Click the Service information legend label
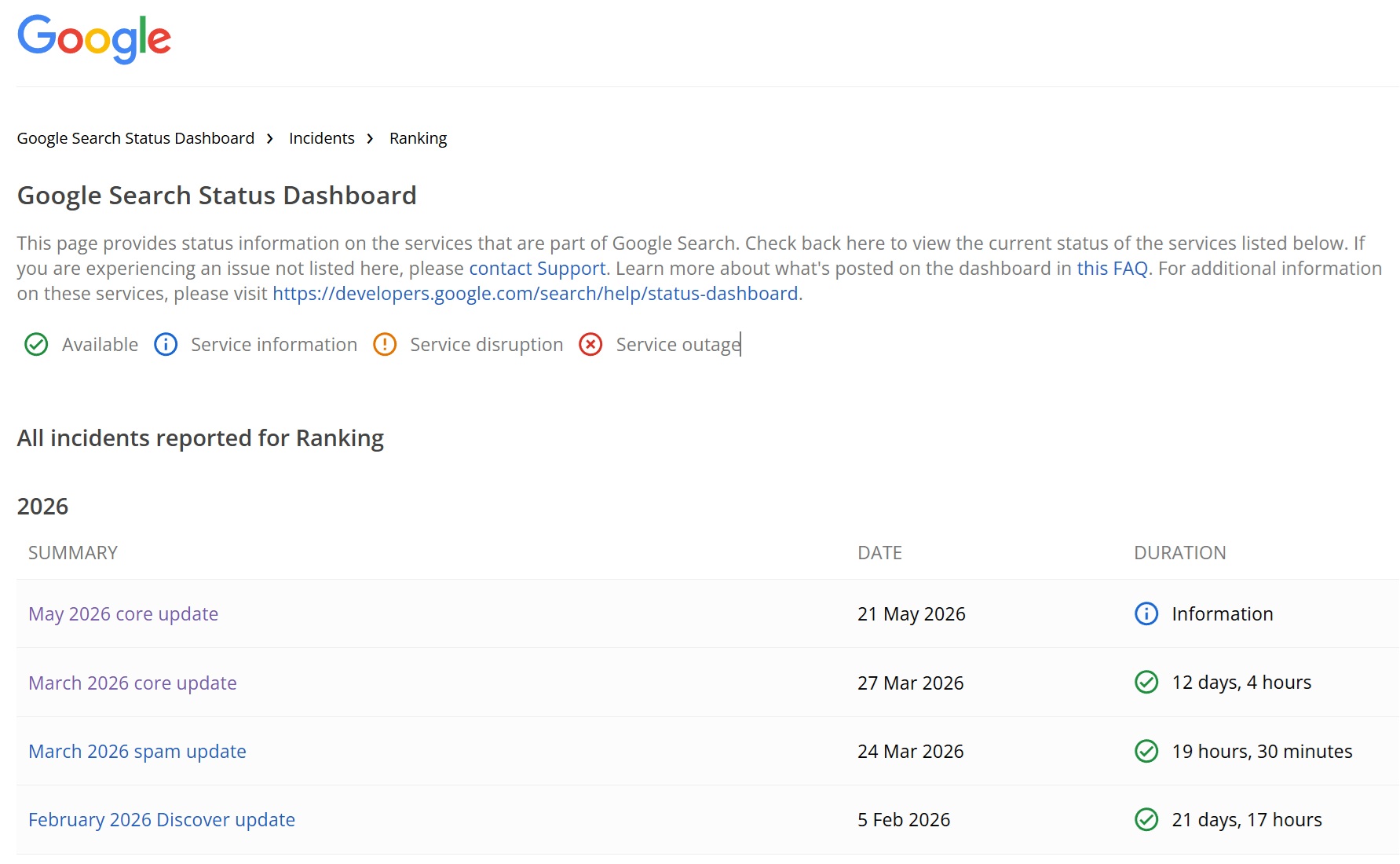Viewport: 1400px width, 864px height. [x=274, y=345]
